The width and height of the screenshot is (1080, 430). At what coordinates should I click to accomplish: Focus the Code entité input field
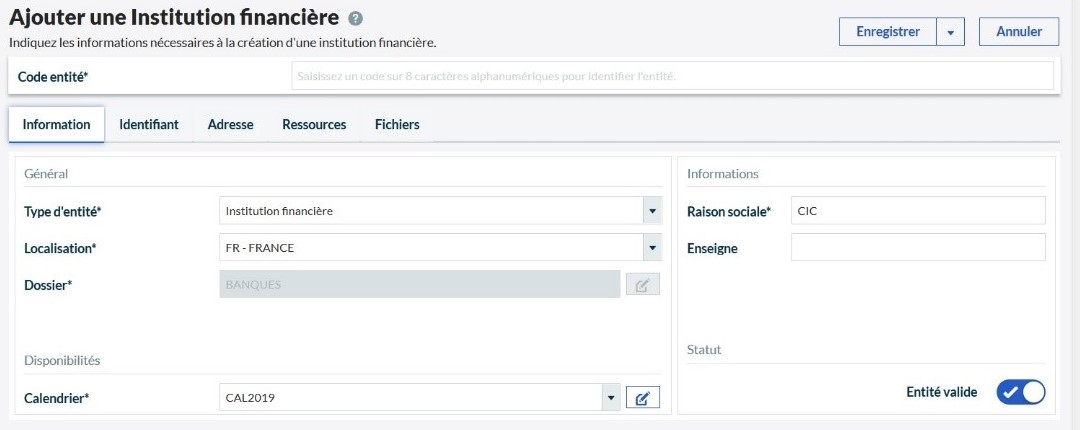671,76
